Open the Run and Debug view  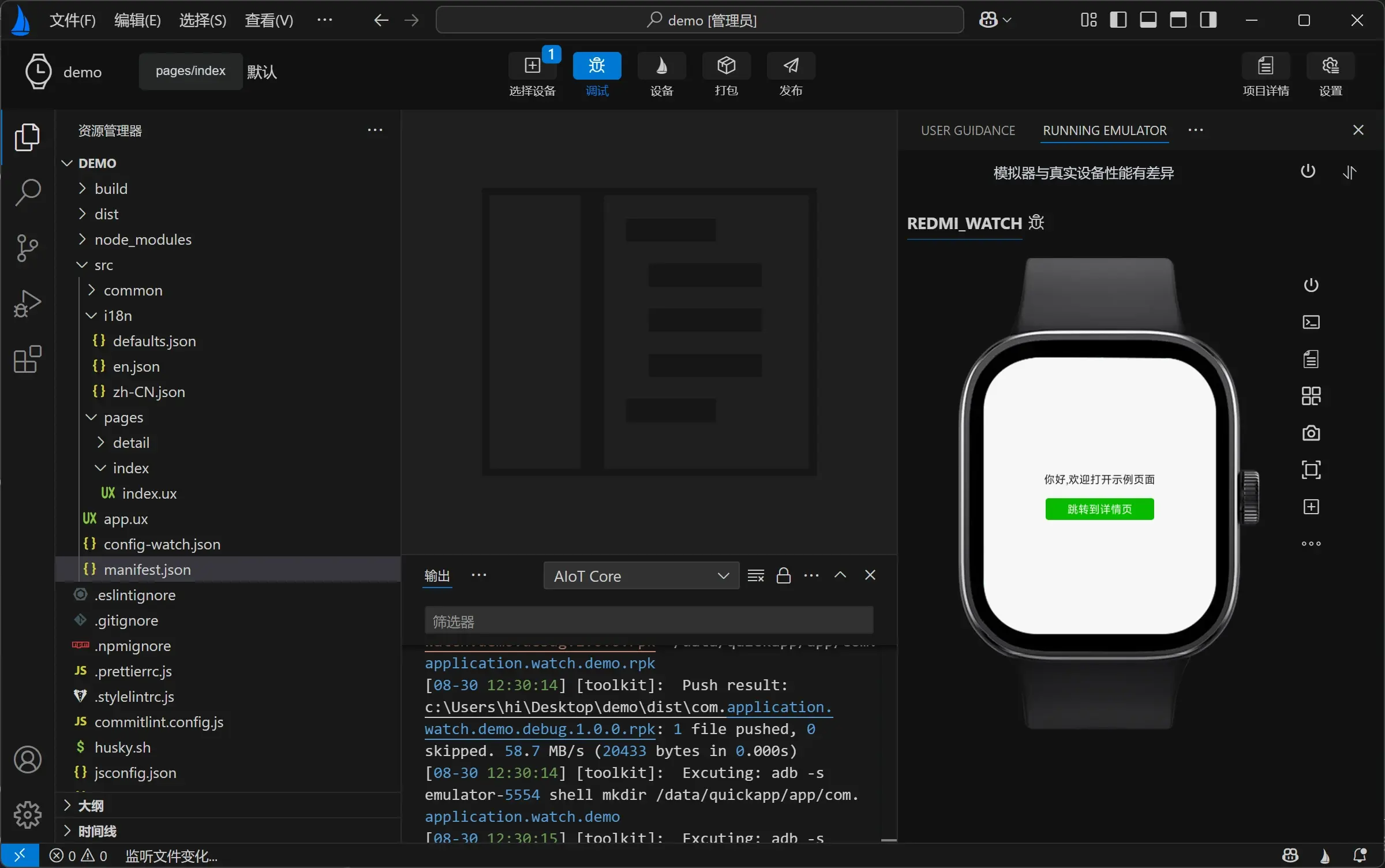click(27, 304)
